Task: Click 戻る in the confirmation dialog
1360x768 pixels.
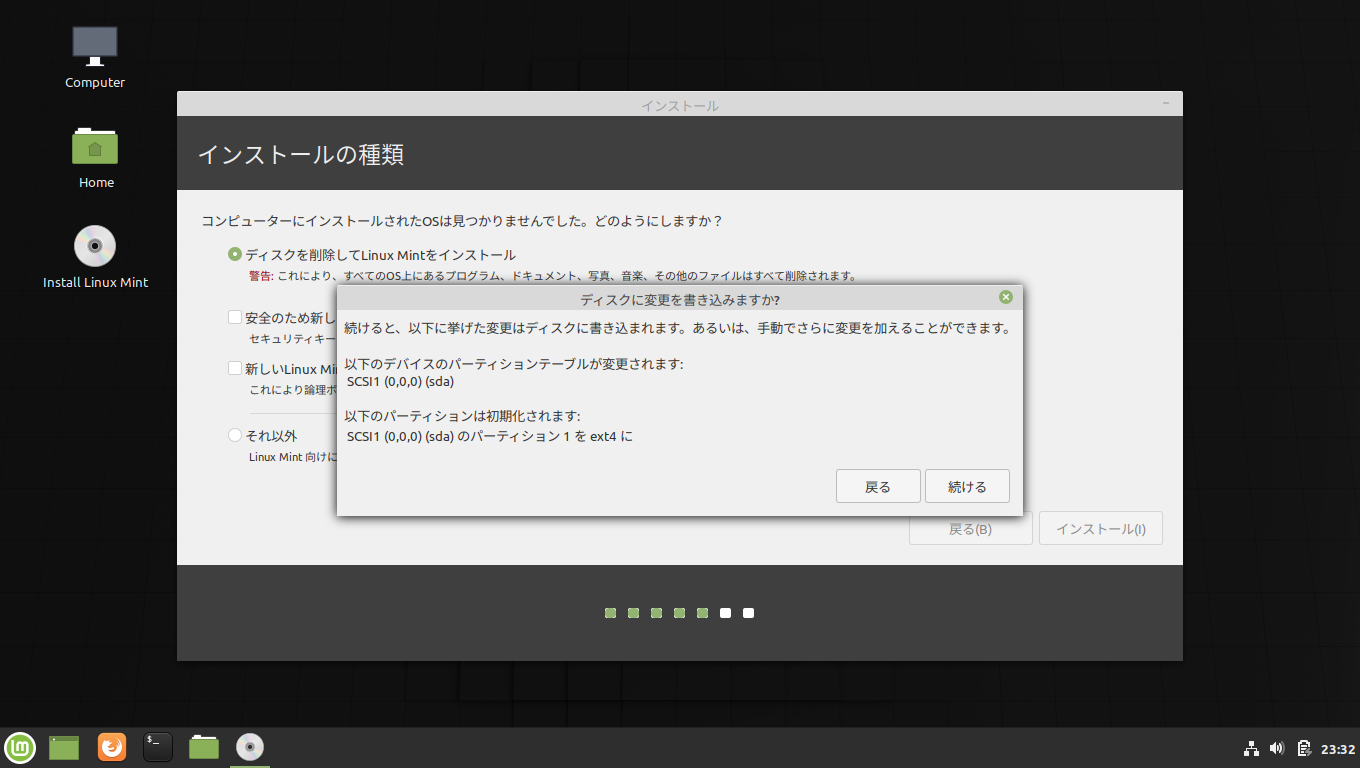Action: pos(878,486)
